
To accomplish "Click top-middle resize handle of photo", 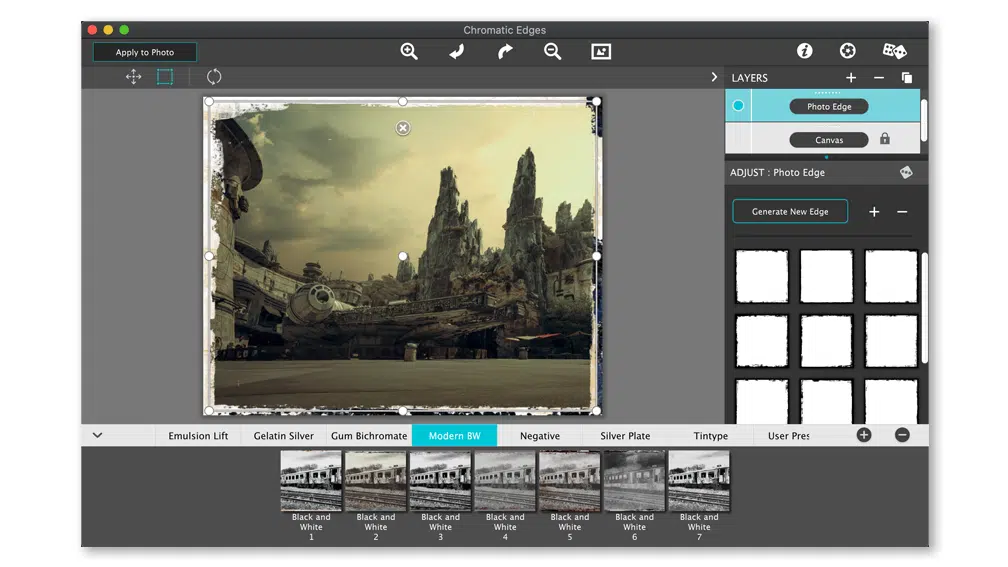I will (x=403, y=101).
